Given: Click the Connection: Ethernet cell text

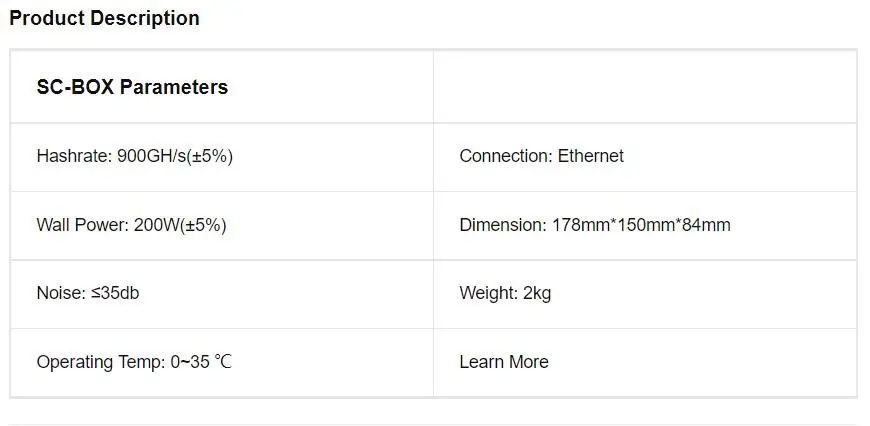Looking at the screenshot, I should 542,156.
